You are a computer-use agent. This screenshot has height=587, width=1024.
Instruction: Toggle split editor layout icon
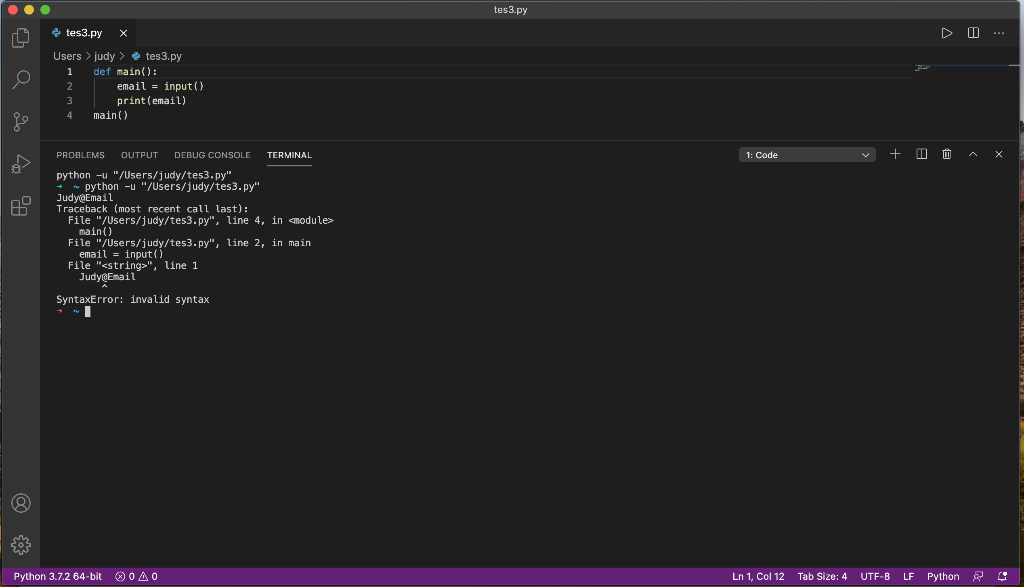point(972,32)
